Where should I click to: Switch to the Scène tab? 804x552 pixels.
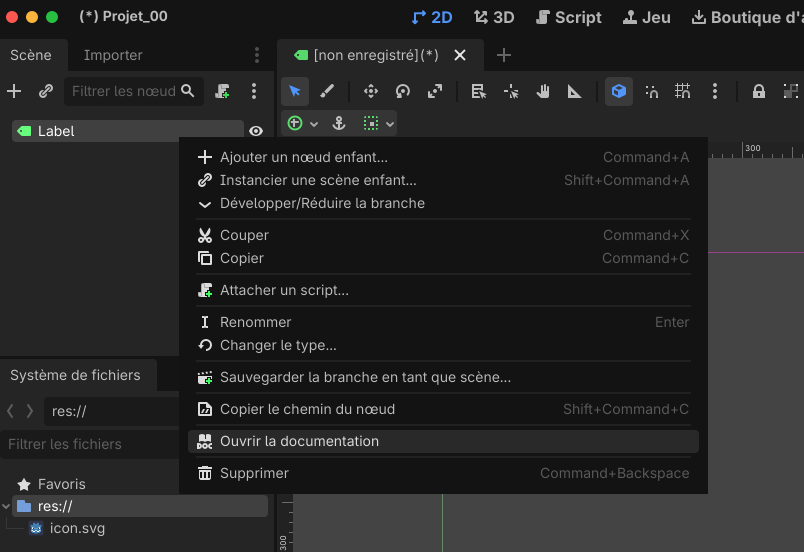coord(31,55)
